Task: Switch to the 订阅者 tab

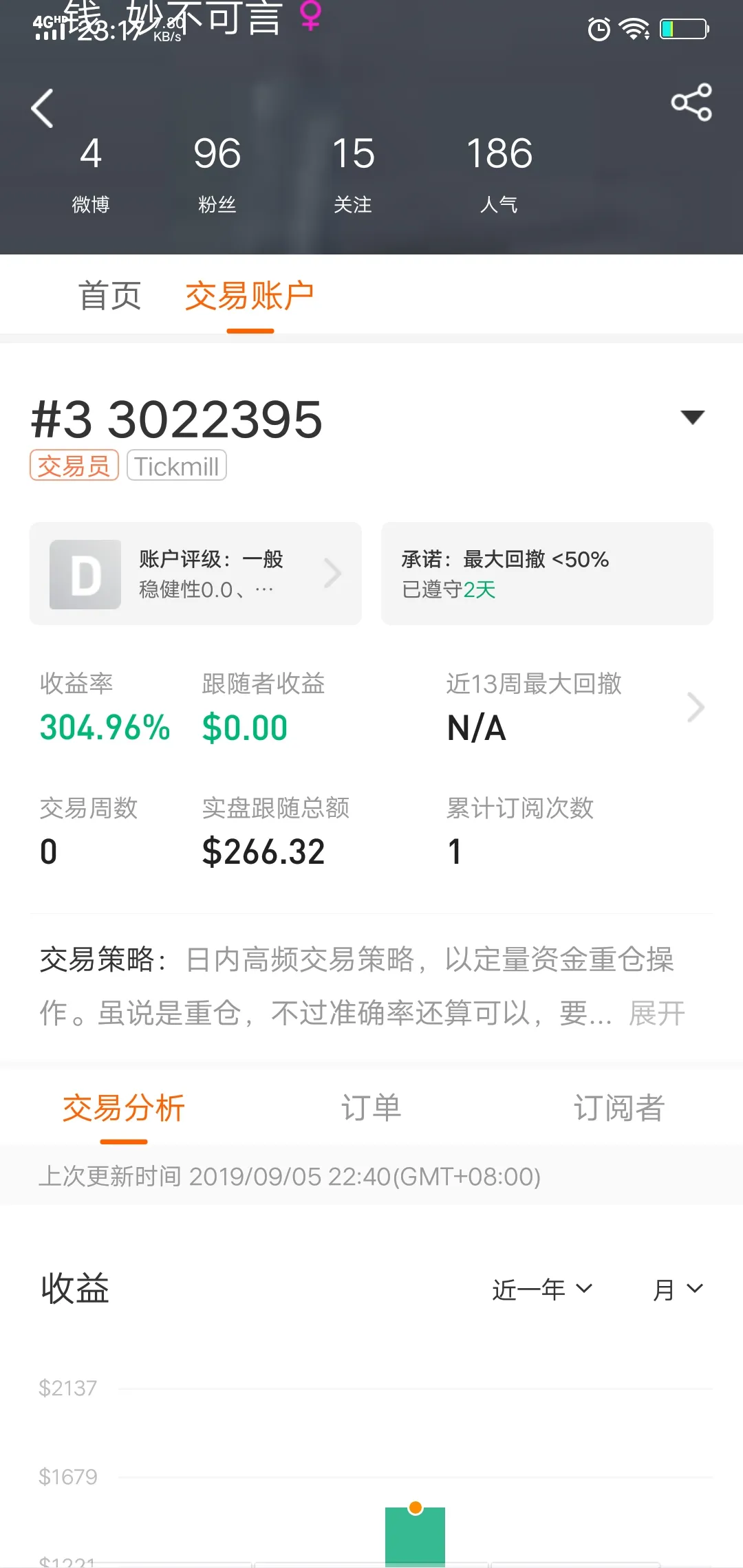Action: pos(619,1109)
